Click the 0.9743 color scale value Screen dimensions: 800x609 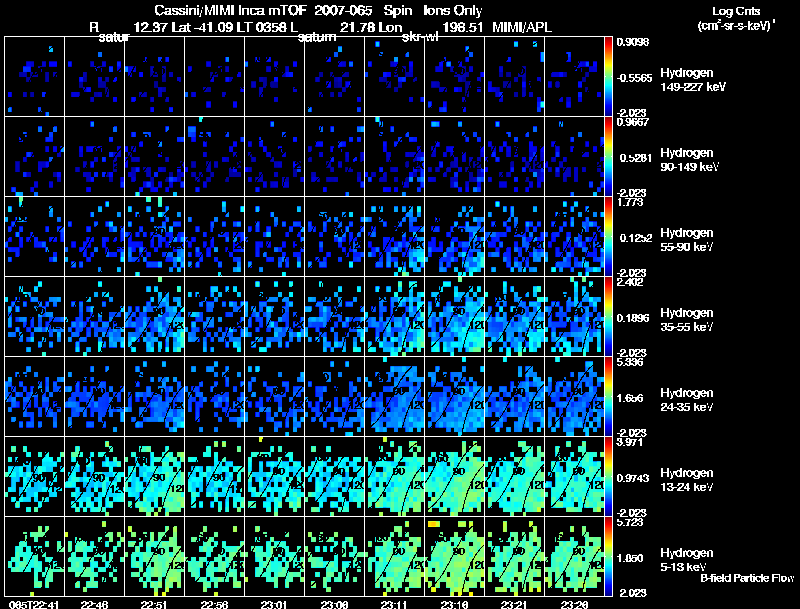coord(633,478)
